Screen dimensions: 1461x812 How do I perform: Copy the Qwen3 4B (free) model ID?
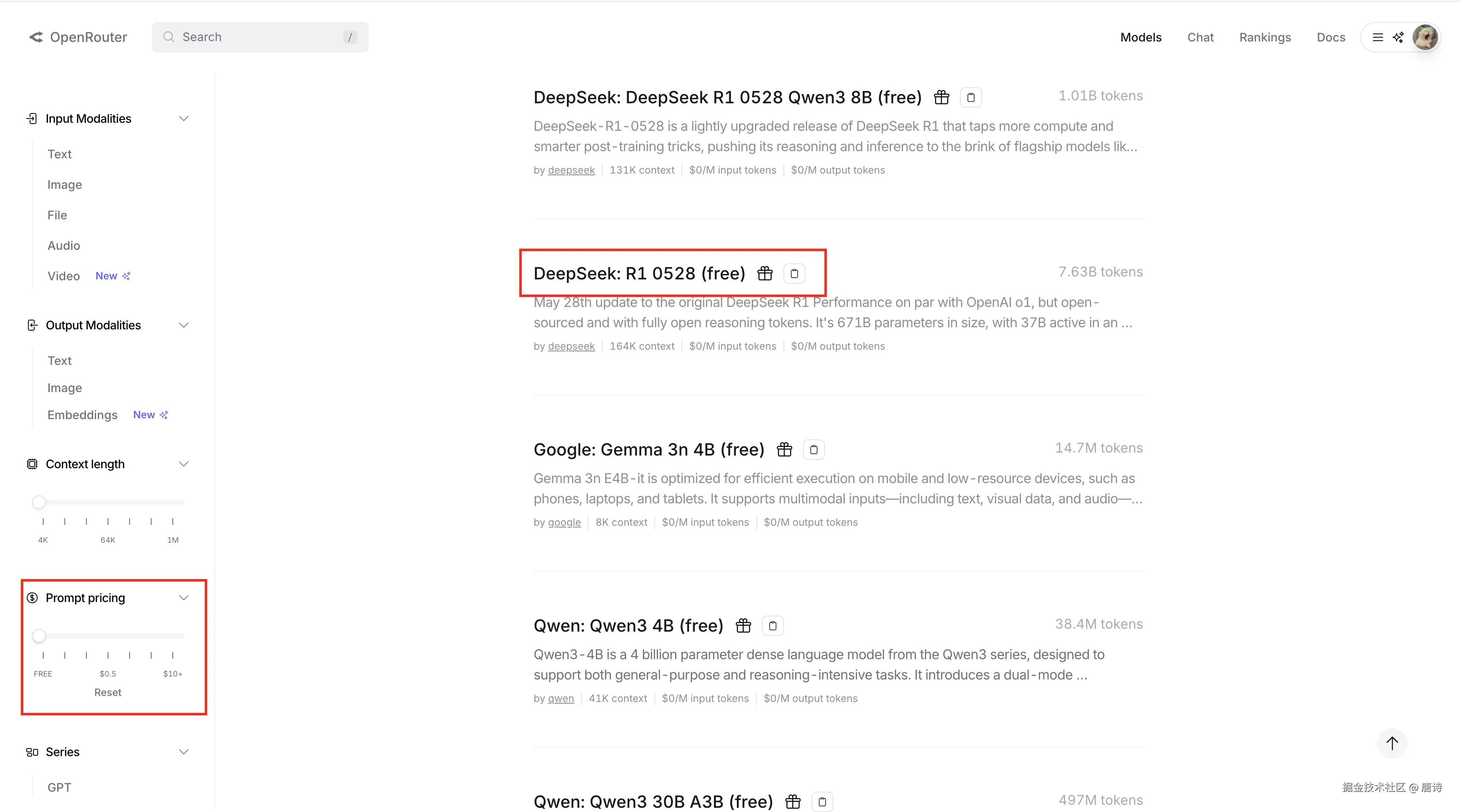pyautogui.click(x=772, y=626)
